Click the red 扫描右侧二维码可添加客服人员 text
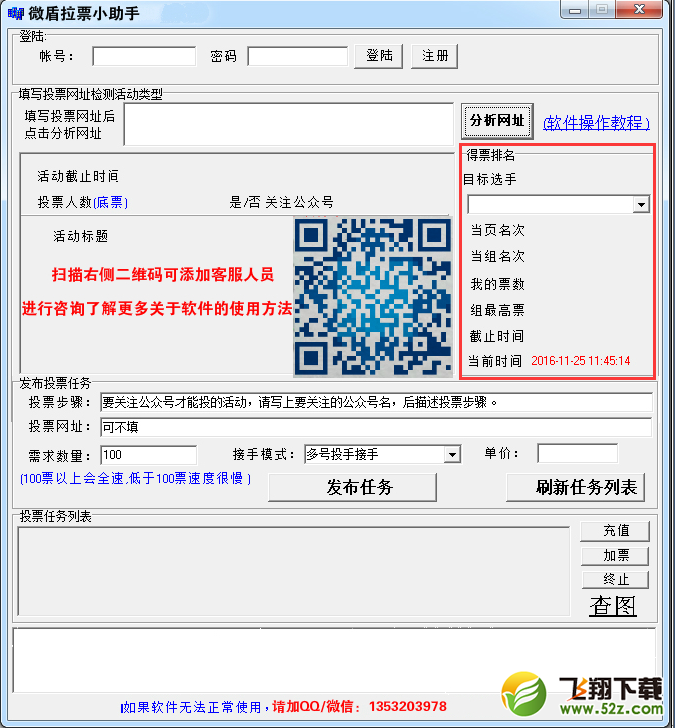Screen dimensions: 675x728 pyautogui.click(x=163, y=275)
